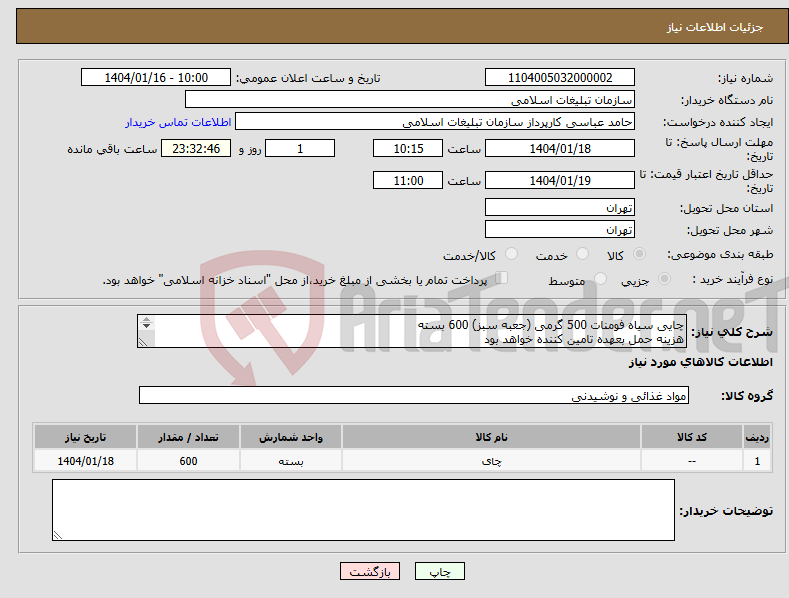
Task: Click the response deadline date 1404/01/18 field
Action: click(560, 148)
